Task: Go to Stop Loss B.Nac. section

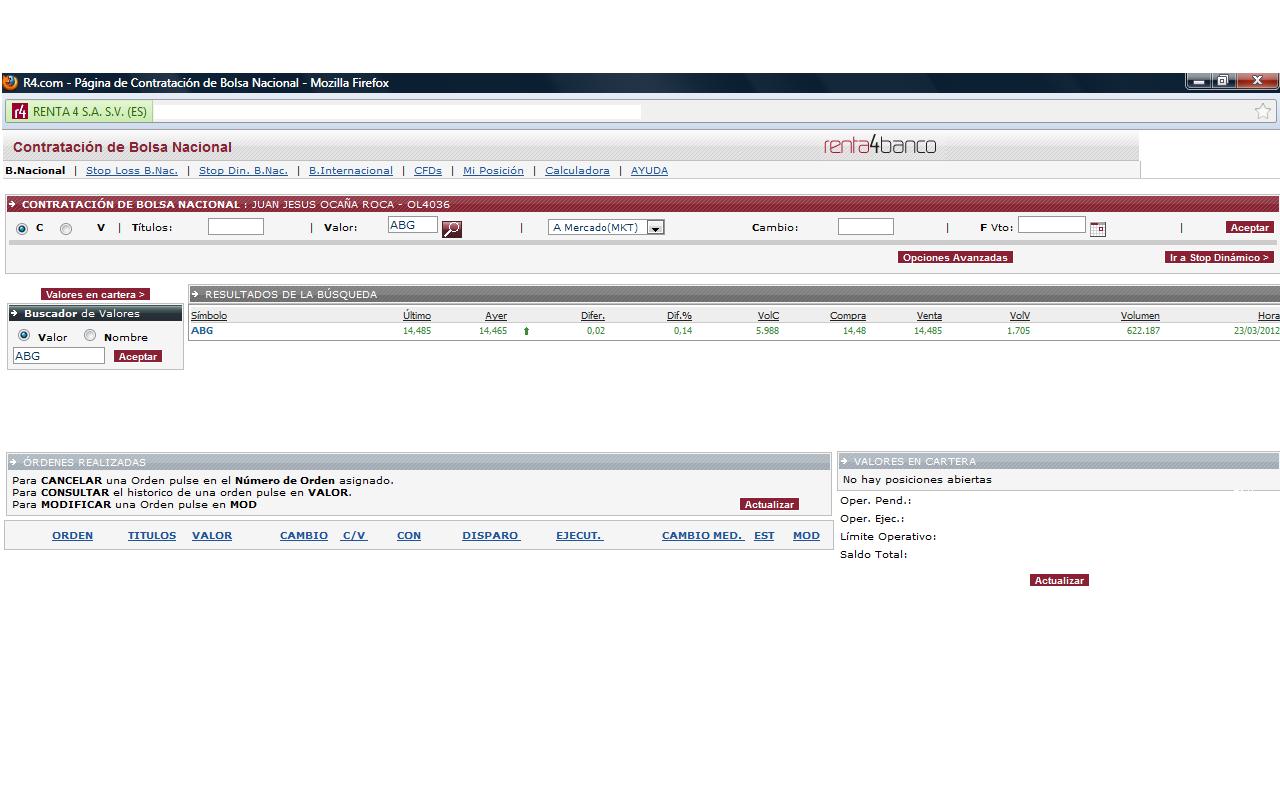Action: (x=132, y=171)
